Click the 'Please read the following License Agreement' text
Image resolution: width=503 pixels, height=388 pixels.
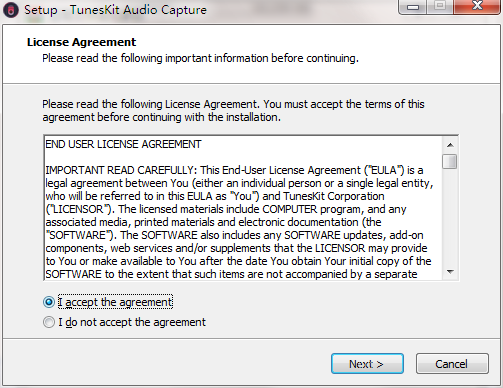[x=150, y=104]
